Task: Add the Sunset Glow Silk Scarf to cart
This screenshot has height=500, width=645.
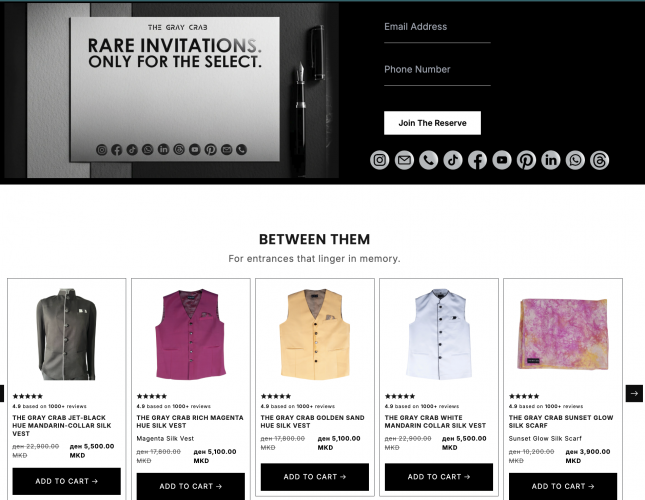Action: pos(563,486)
